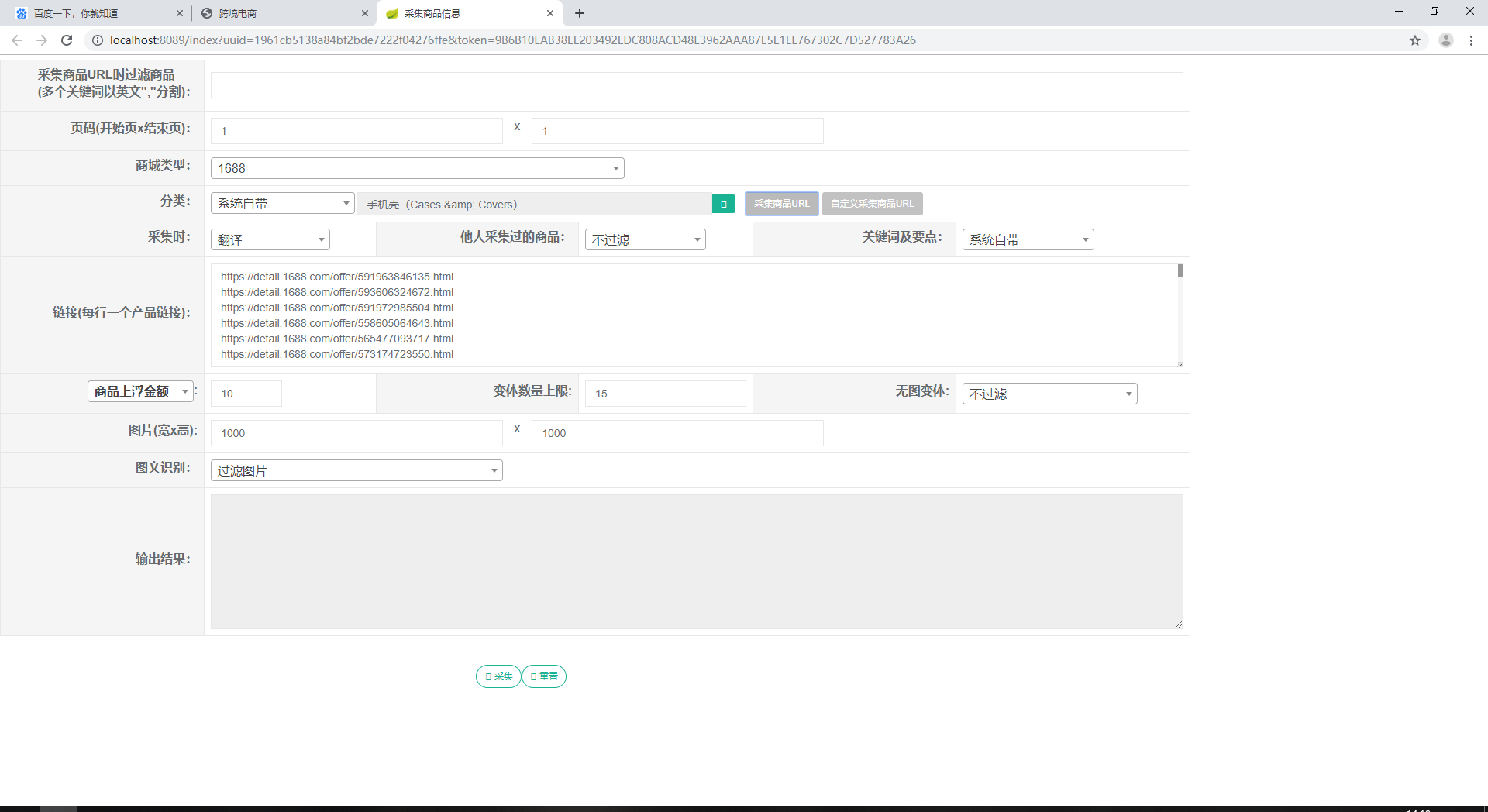This screenshot has height=812, width=1488.
Task: Close the 采集商品信息 tab
Action: (550, 13)
